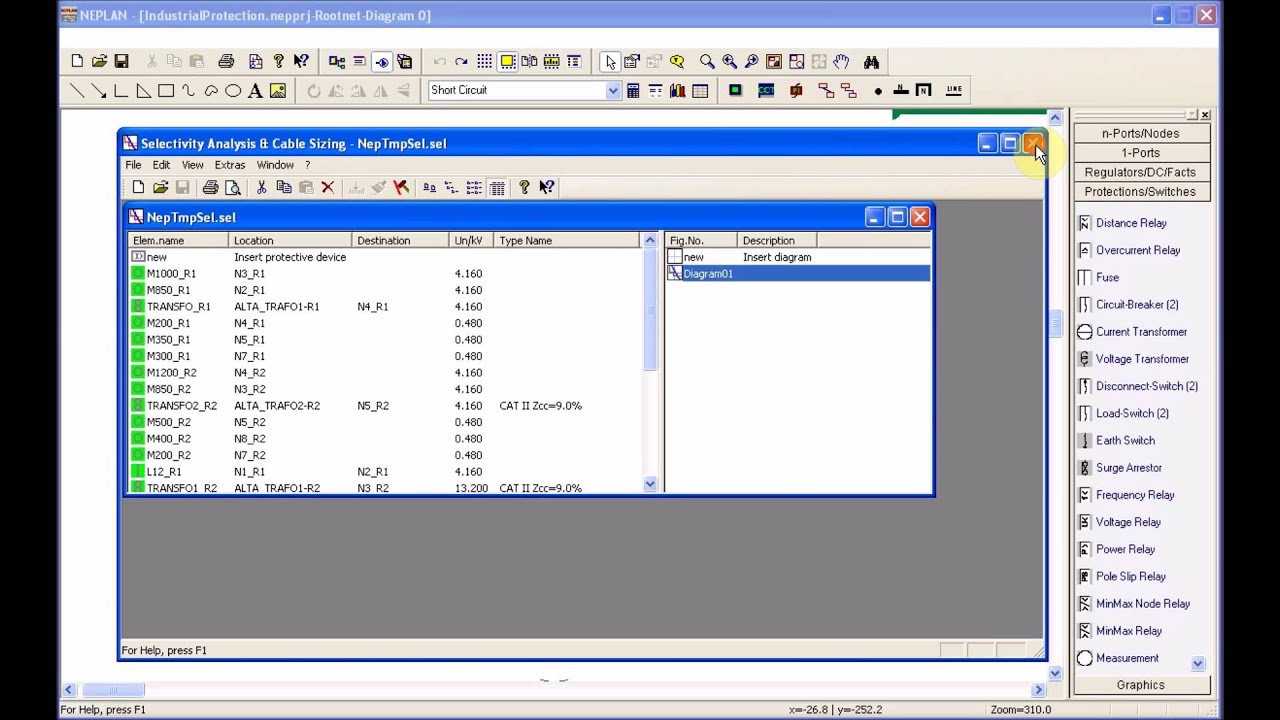Click Print Preview icon in Selectivity toolbar
Image resolution: width=1280 pixels, height=720 pixels.
point(233,188)
